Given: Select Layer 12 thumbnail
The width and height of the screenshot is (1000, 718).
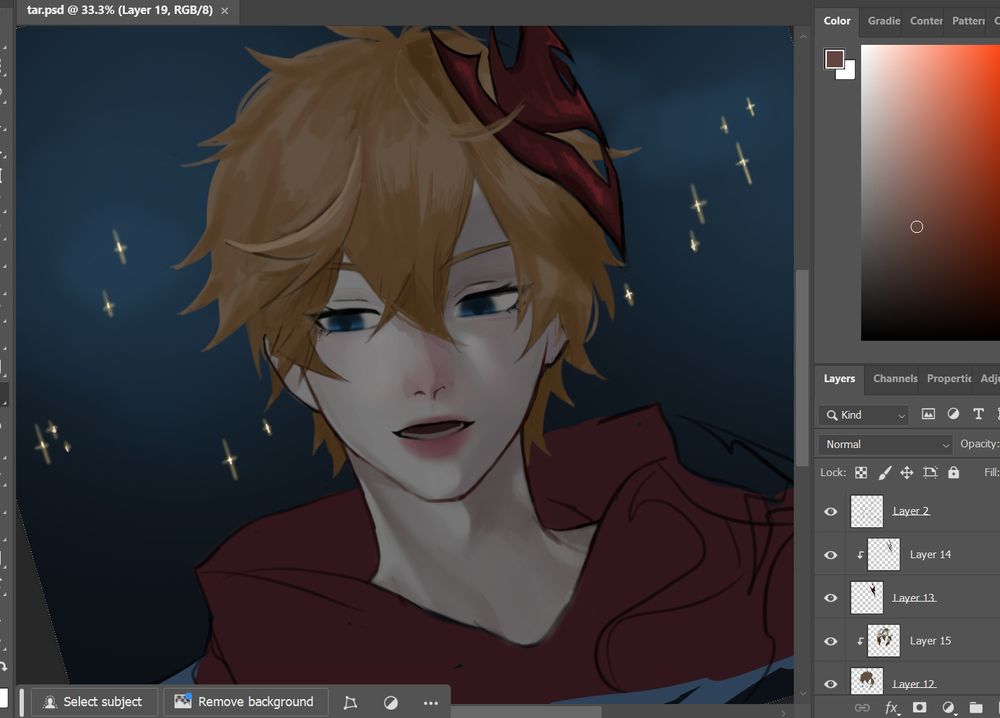Looking at the screenshot, I should pos(867,681).
